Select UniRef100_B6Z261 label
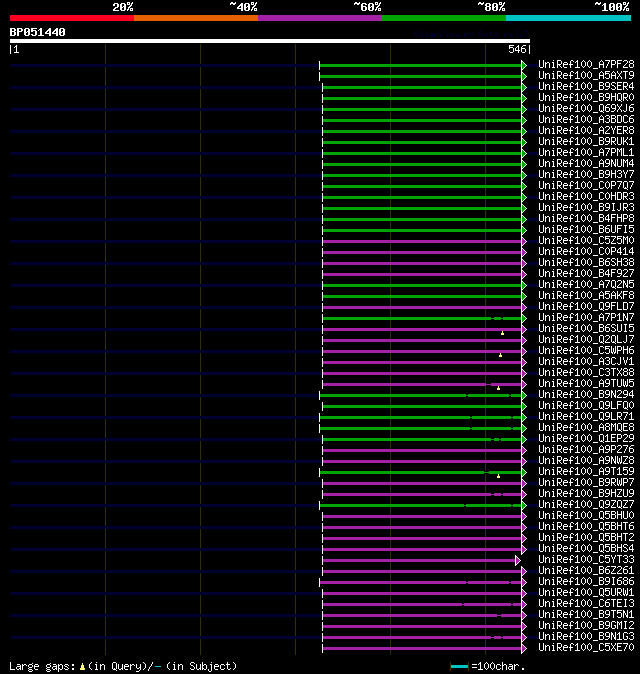The width and height of the screenshot is (640, 674). [586, 570]
